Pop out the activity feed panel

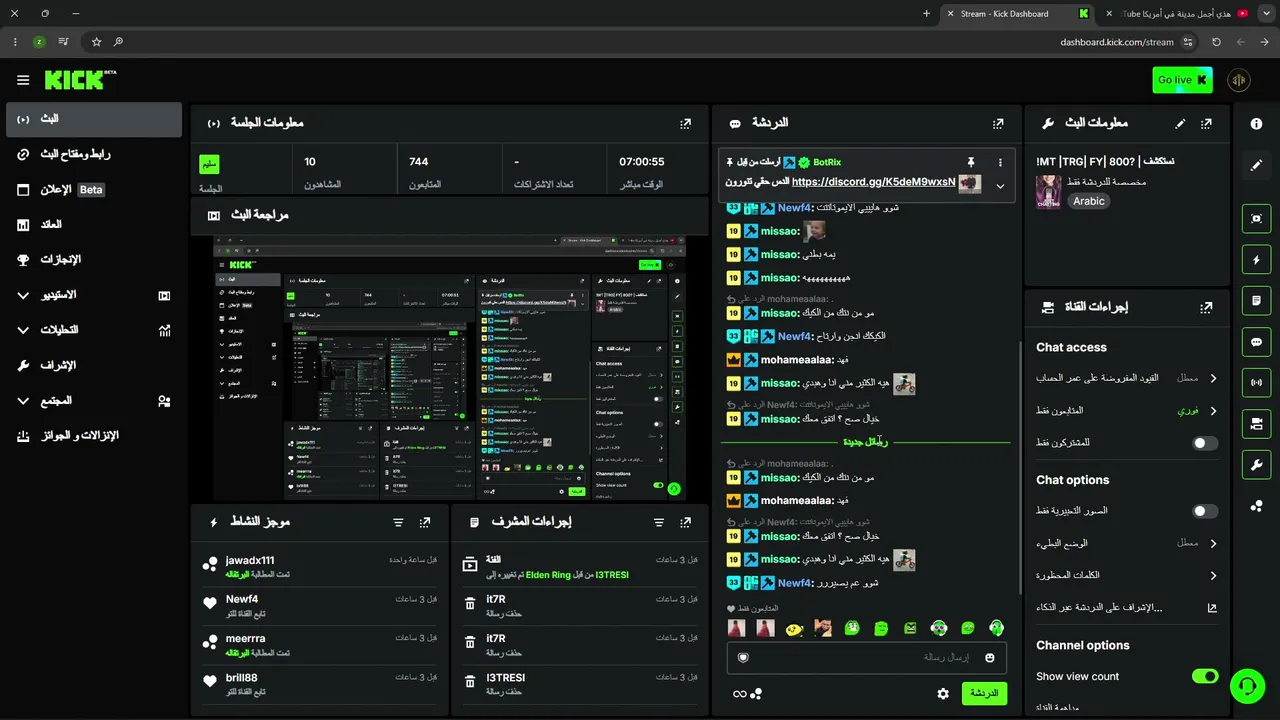pyautogui.click(x=425, y=522)
